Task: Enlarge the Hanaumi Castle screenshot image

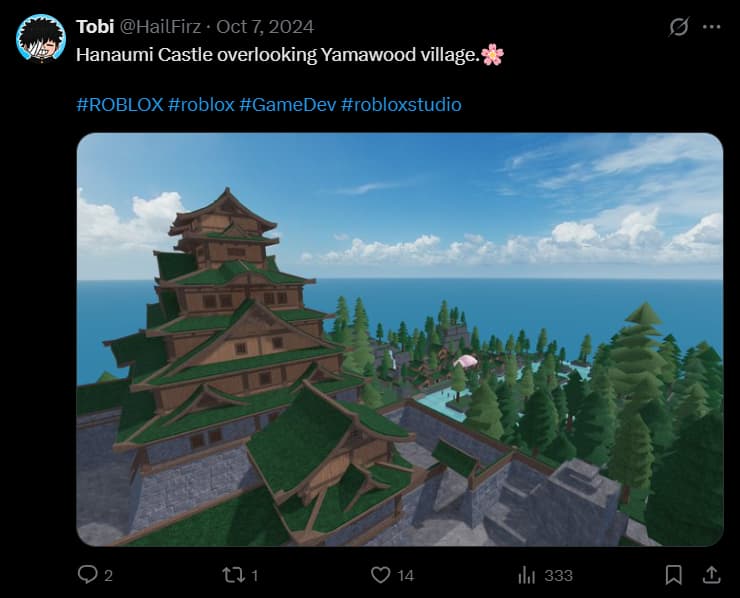Action: (x=400, y=339)
